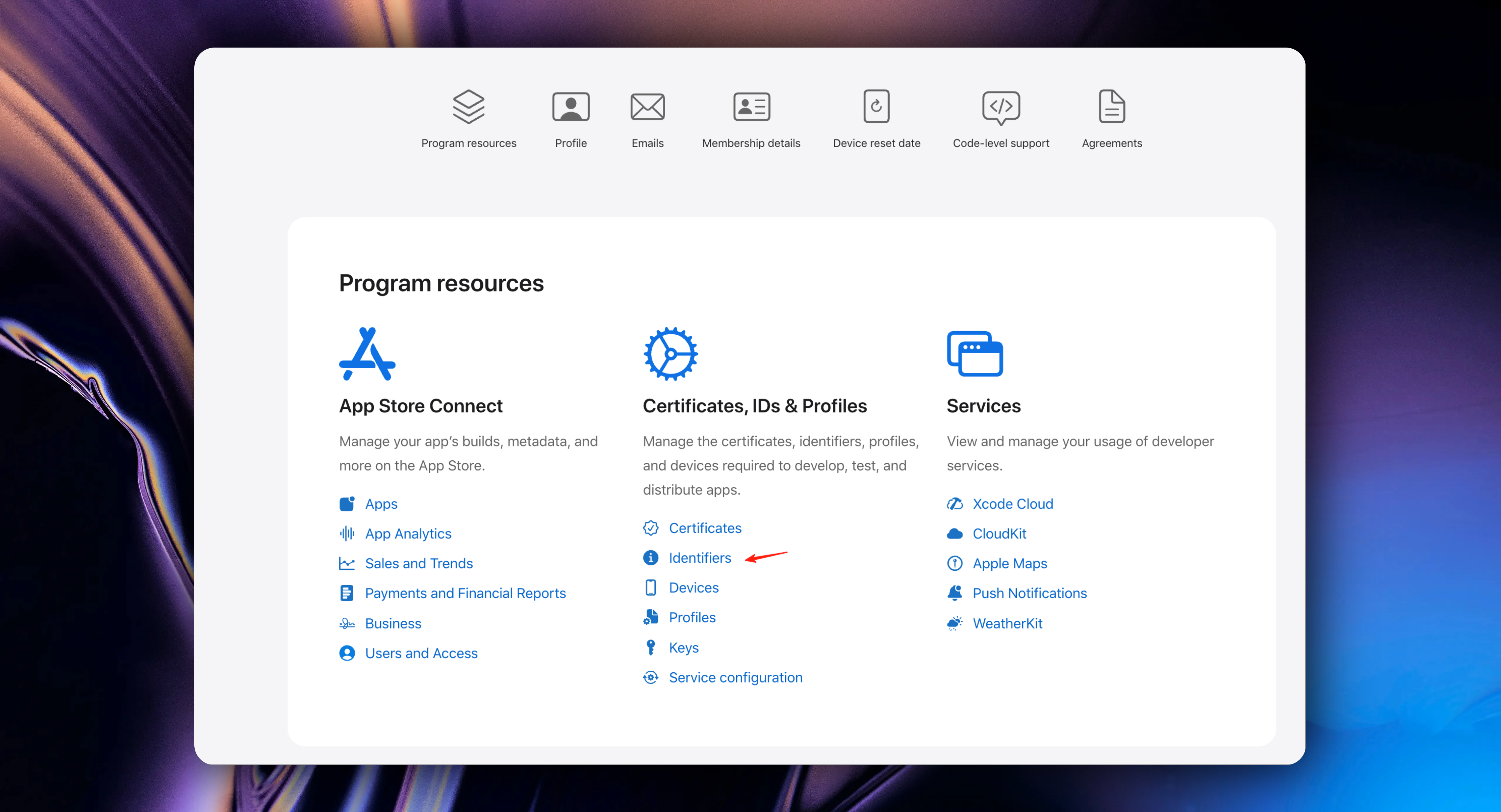Click the Services window icon
This screenshot has height=812, width=1501.
[x=974, y=354]
